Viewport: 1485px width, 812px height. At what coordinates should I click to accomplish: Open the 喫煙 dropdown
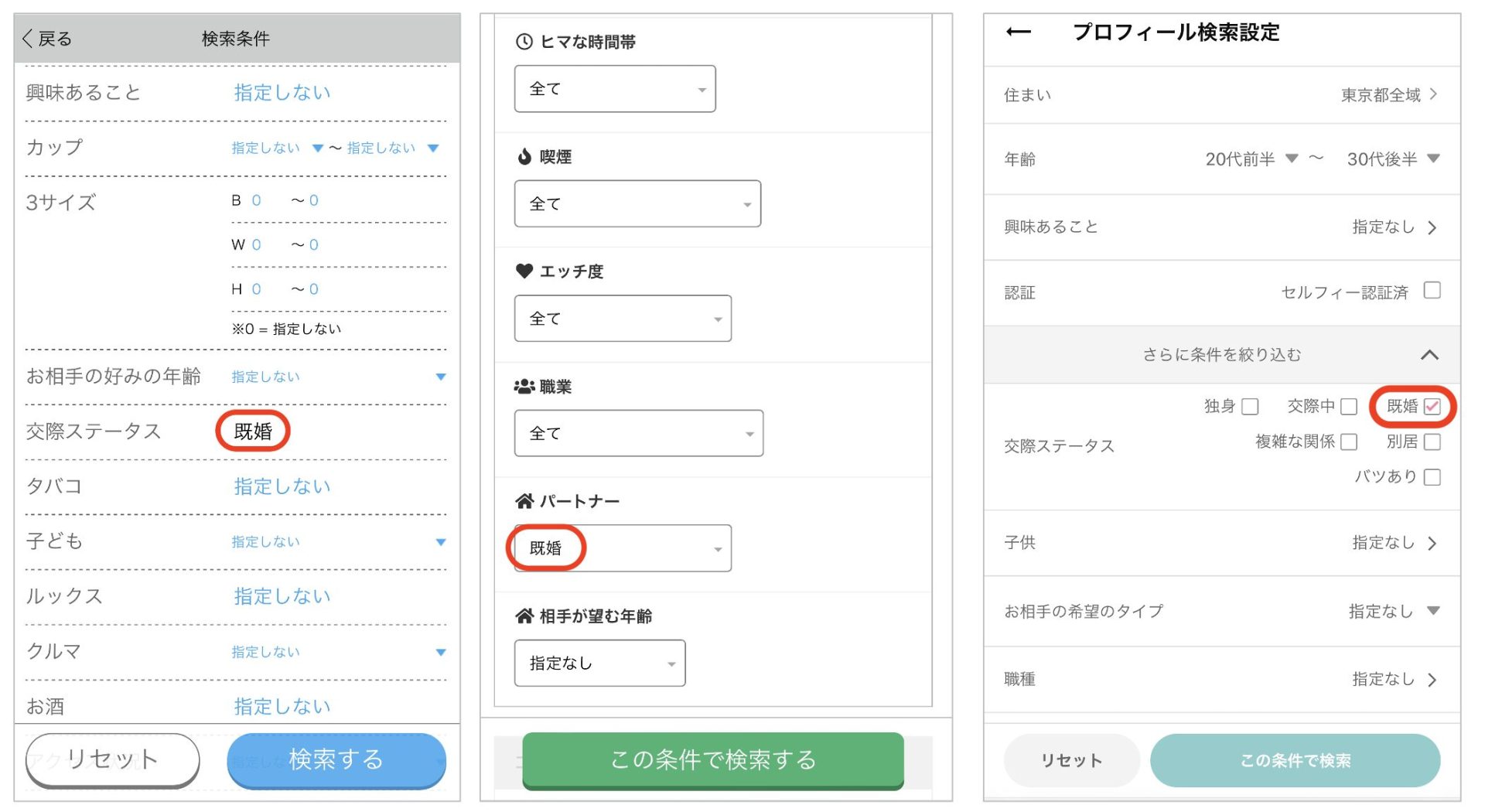point(637,204)
